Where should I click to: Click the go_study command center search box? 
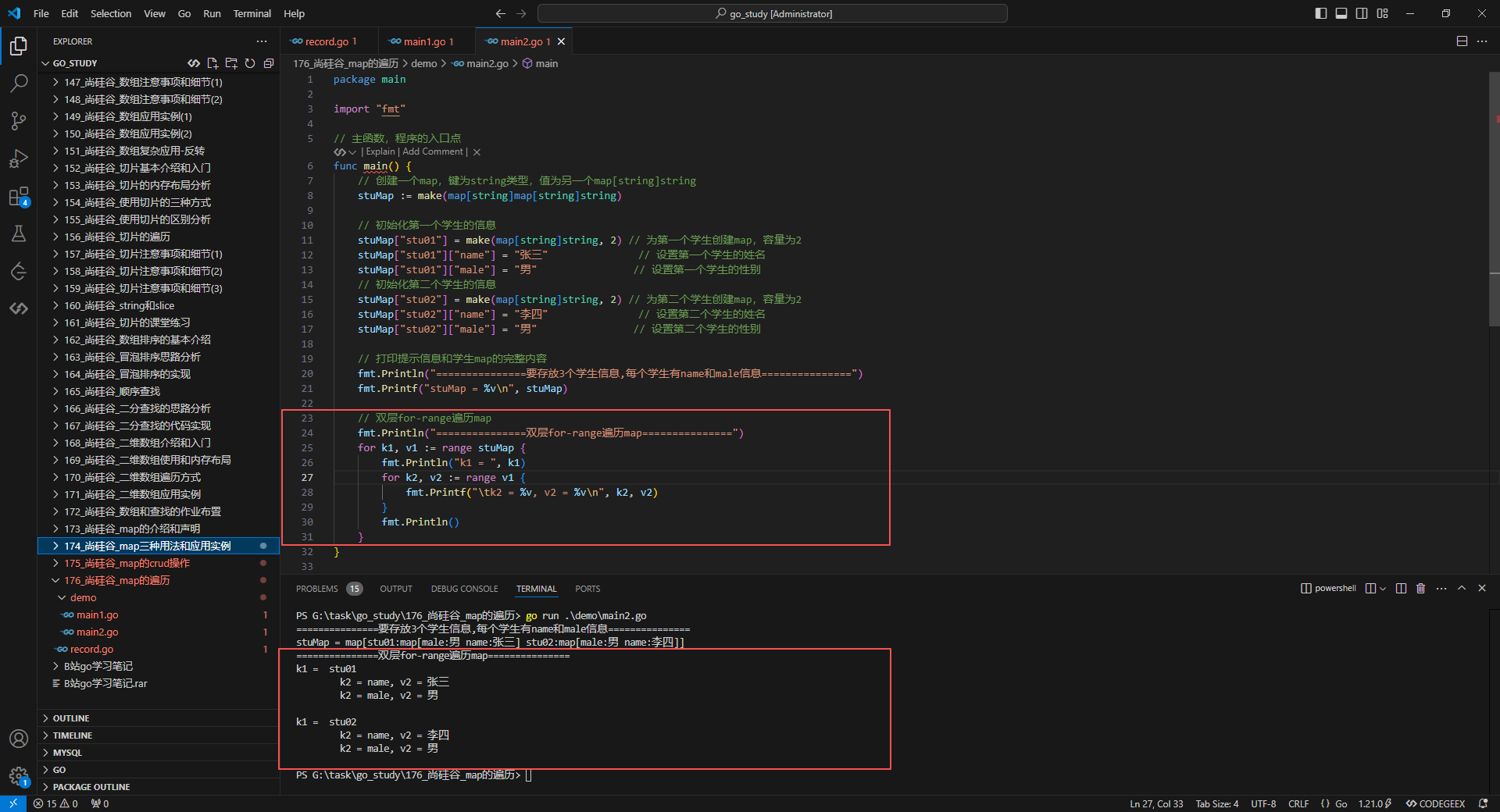click(x=773, y=13)
